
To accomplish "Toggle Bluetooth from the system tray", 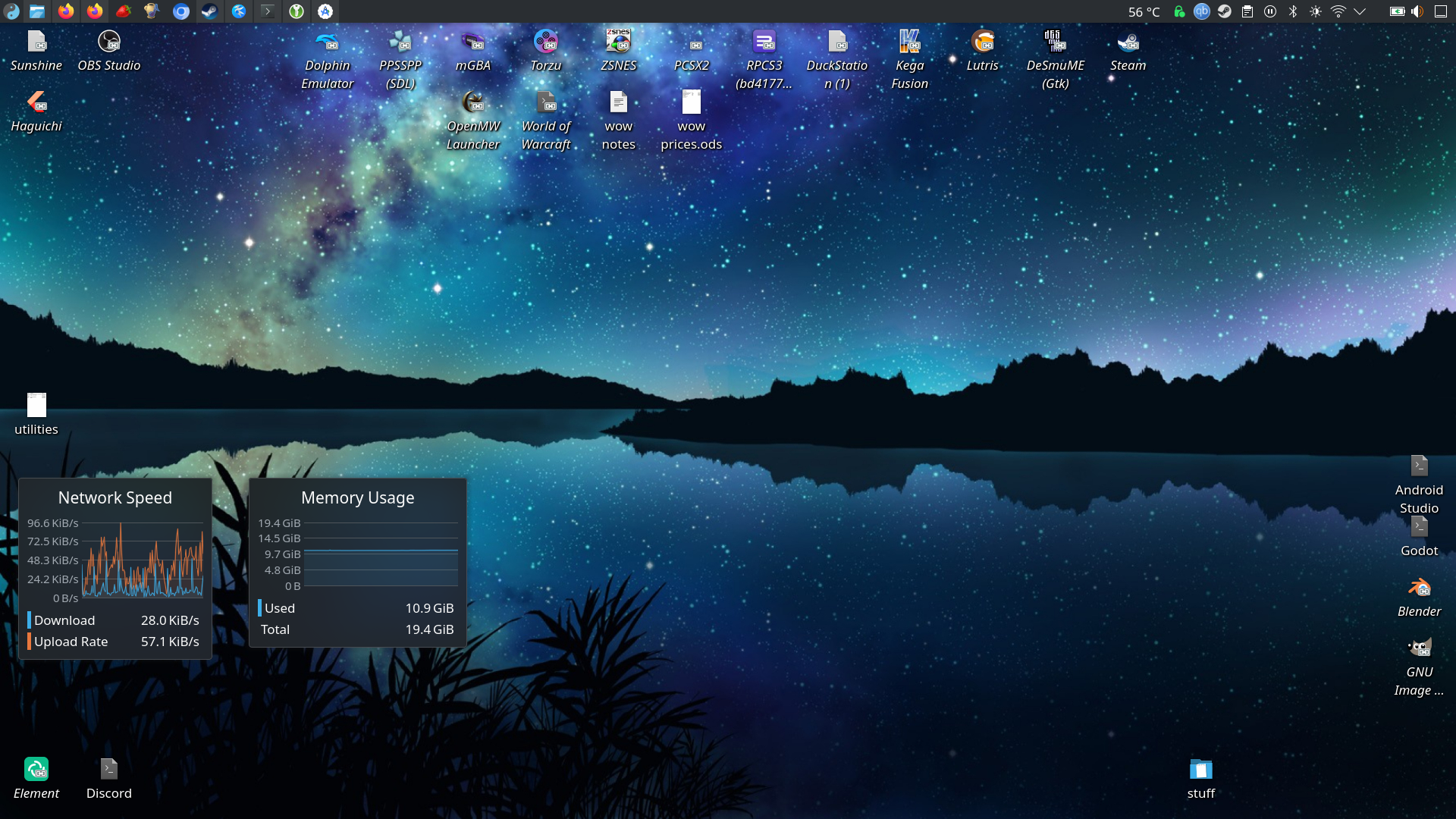I will click(x=1293, y=11).
